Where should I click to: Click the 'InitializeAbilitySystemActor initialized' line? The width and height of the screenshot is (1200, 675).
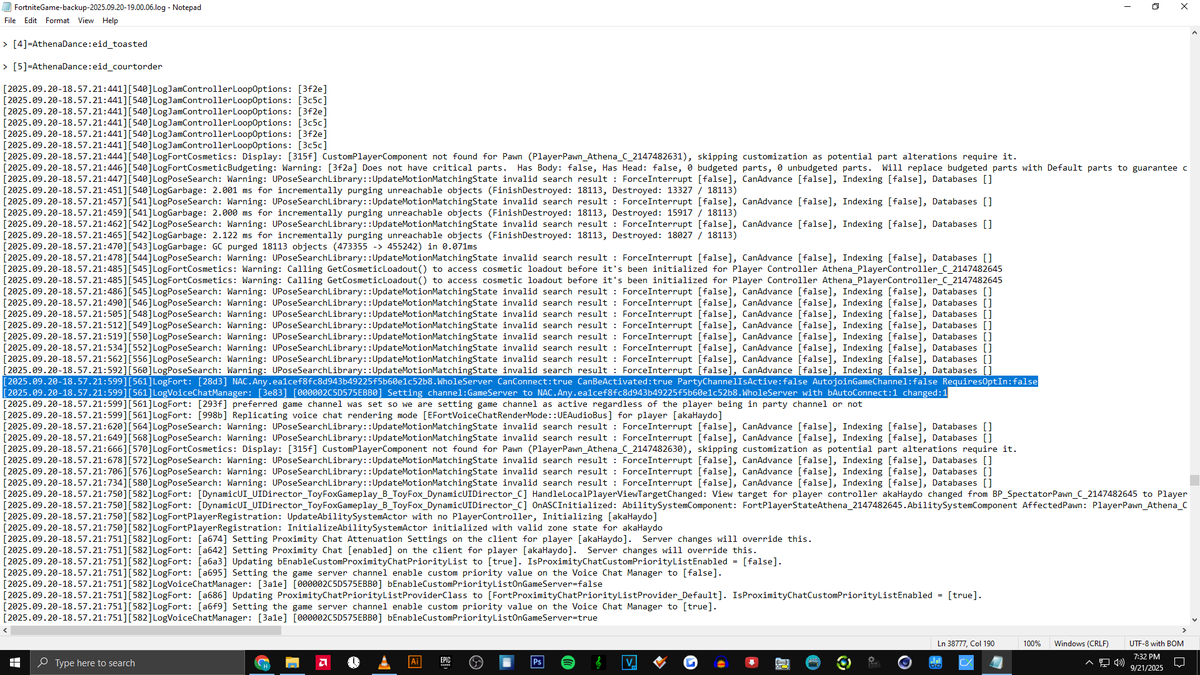333,528
